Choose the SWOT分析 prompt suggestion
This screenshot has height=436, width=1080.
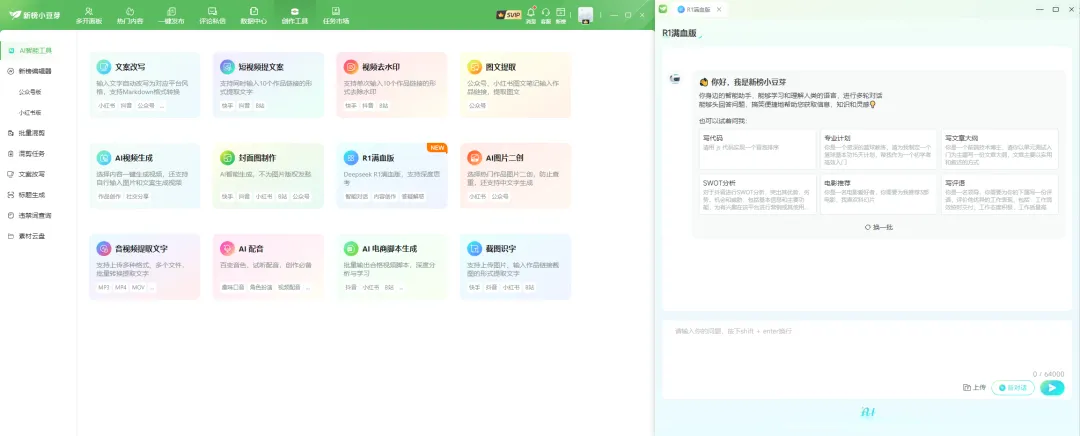758,194
